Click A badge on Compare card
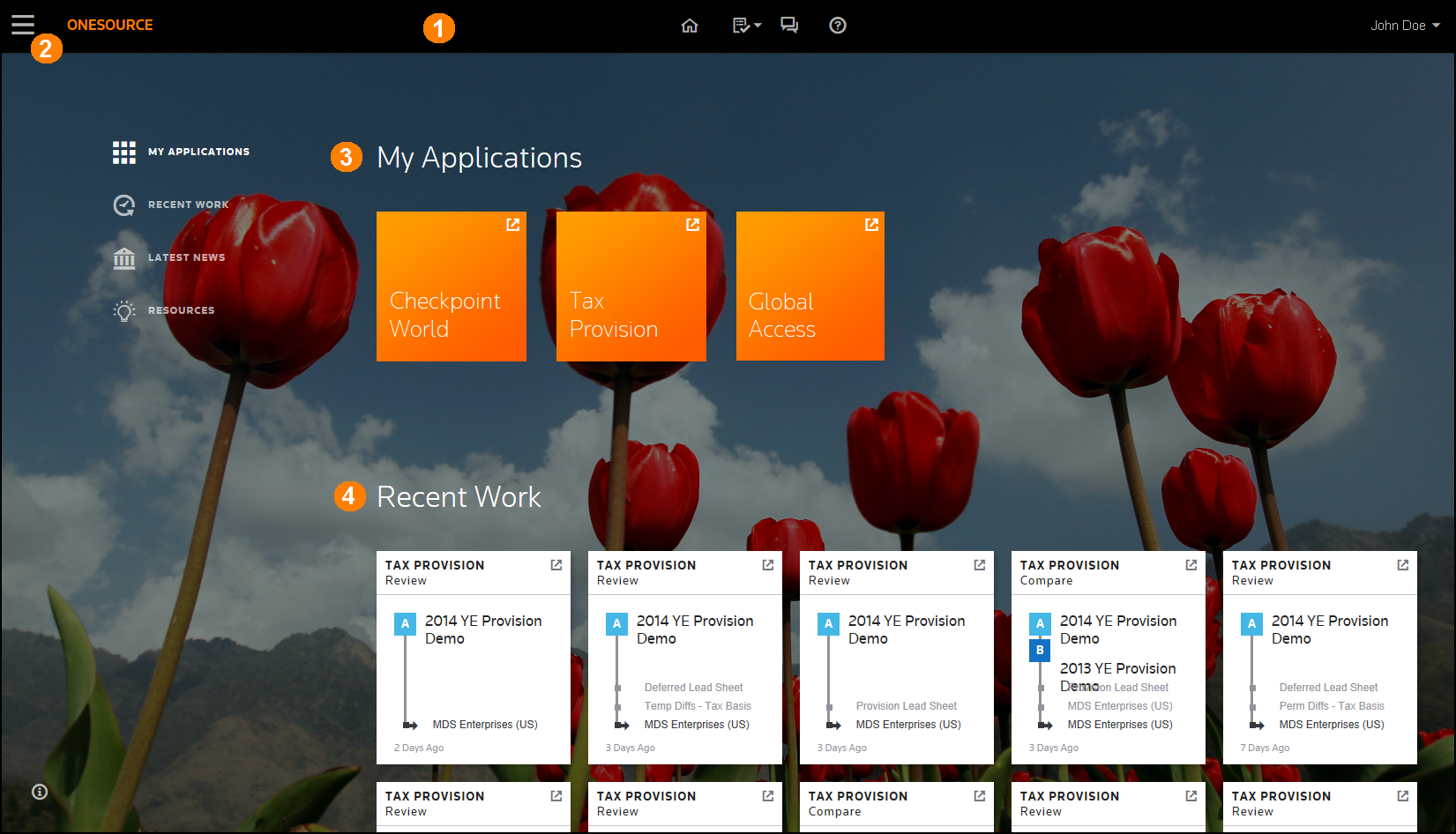This screenshot has height=834, width=1456. [1040, 624]
